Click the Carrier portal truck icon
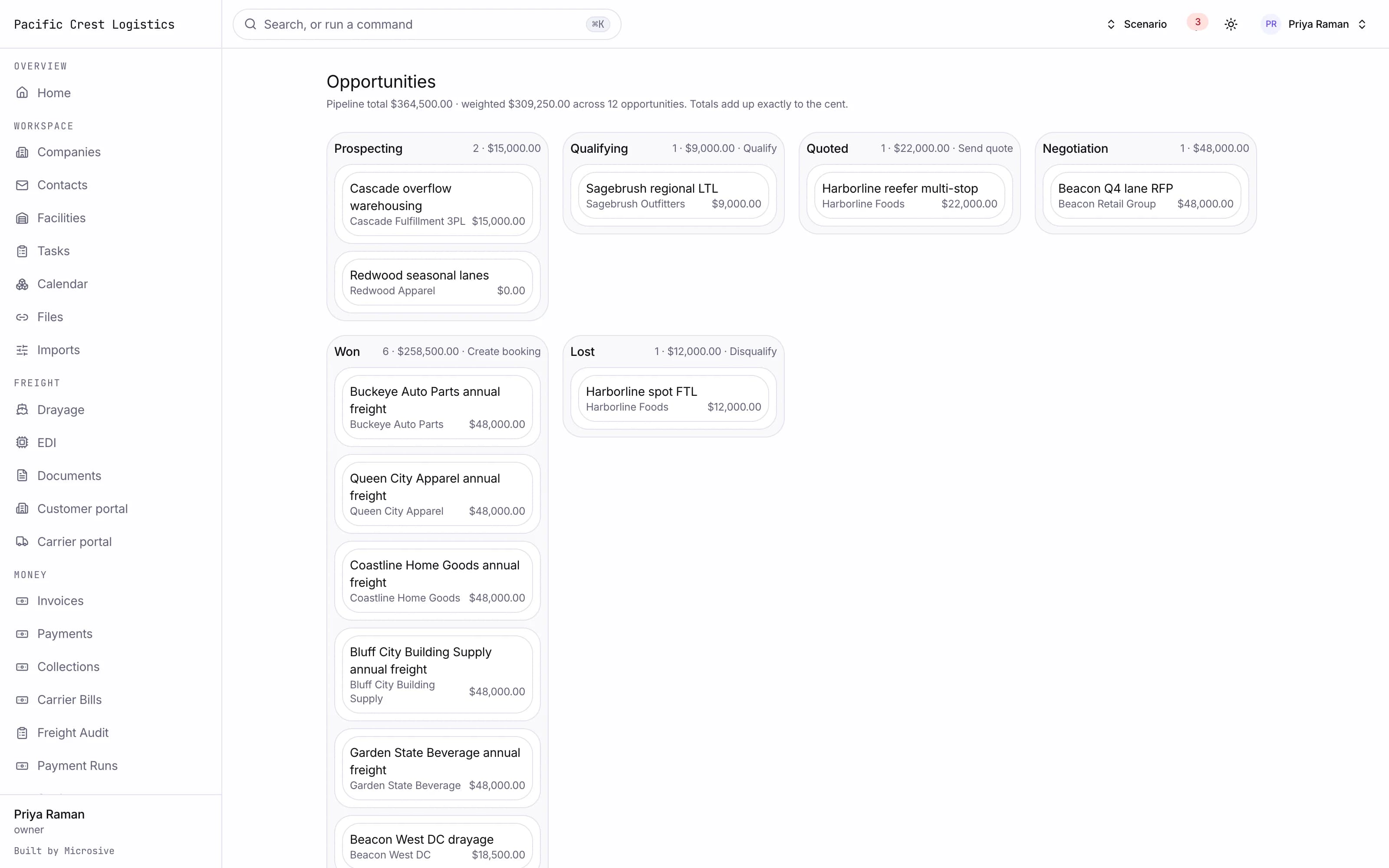 22,541
